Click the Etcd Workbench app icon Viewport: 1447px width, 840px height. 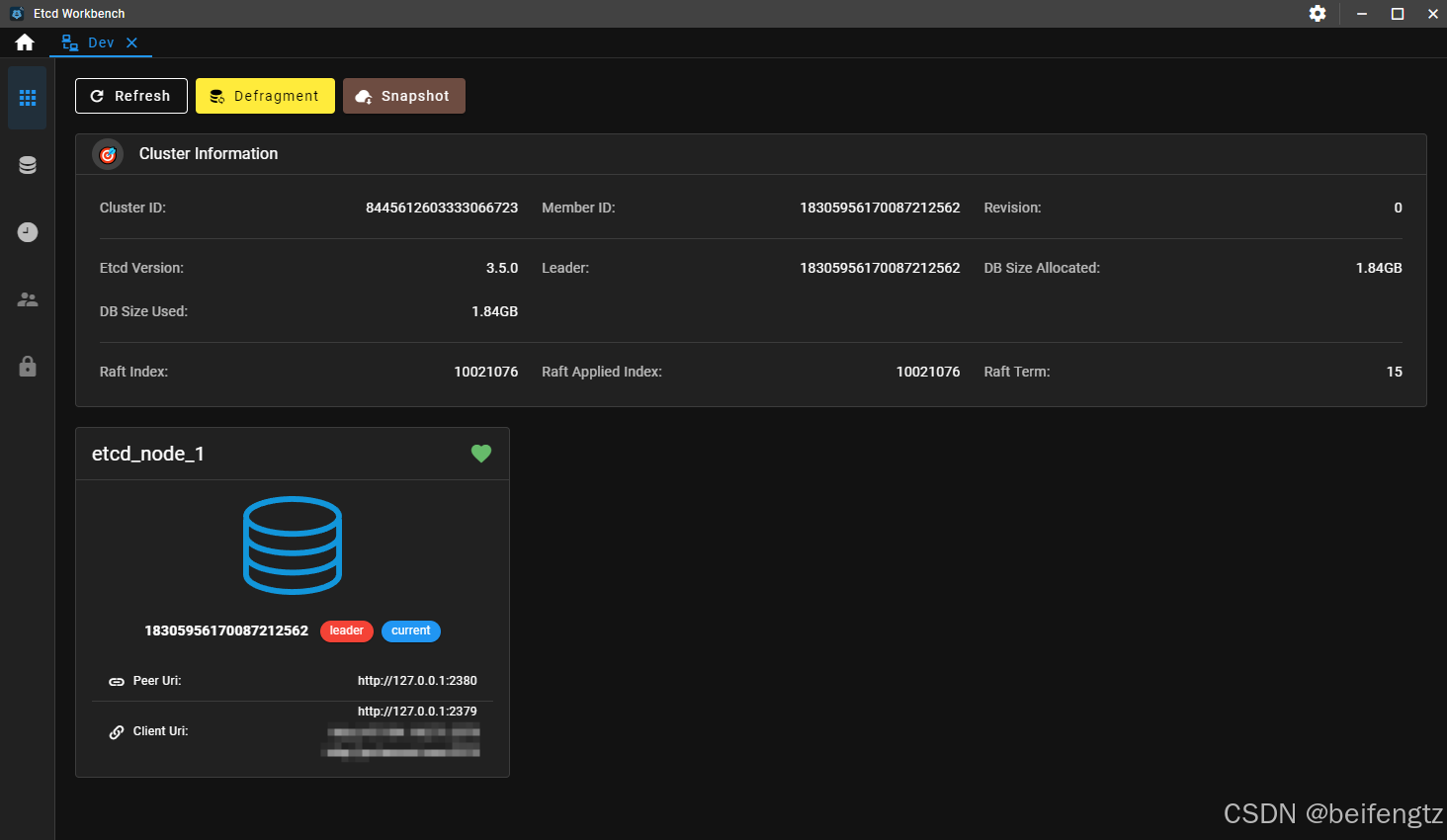[17, 13]
